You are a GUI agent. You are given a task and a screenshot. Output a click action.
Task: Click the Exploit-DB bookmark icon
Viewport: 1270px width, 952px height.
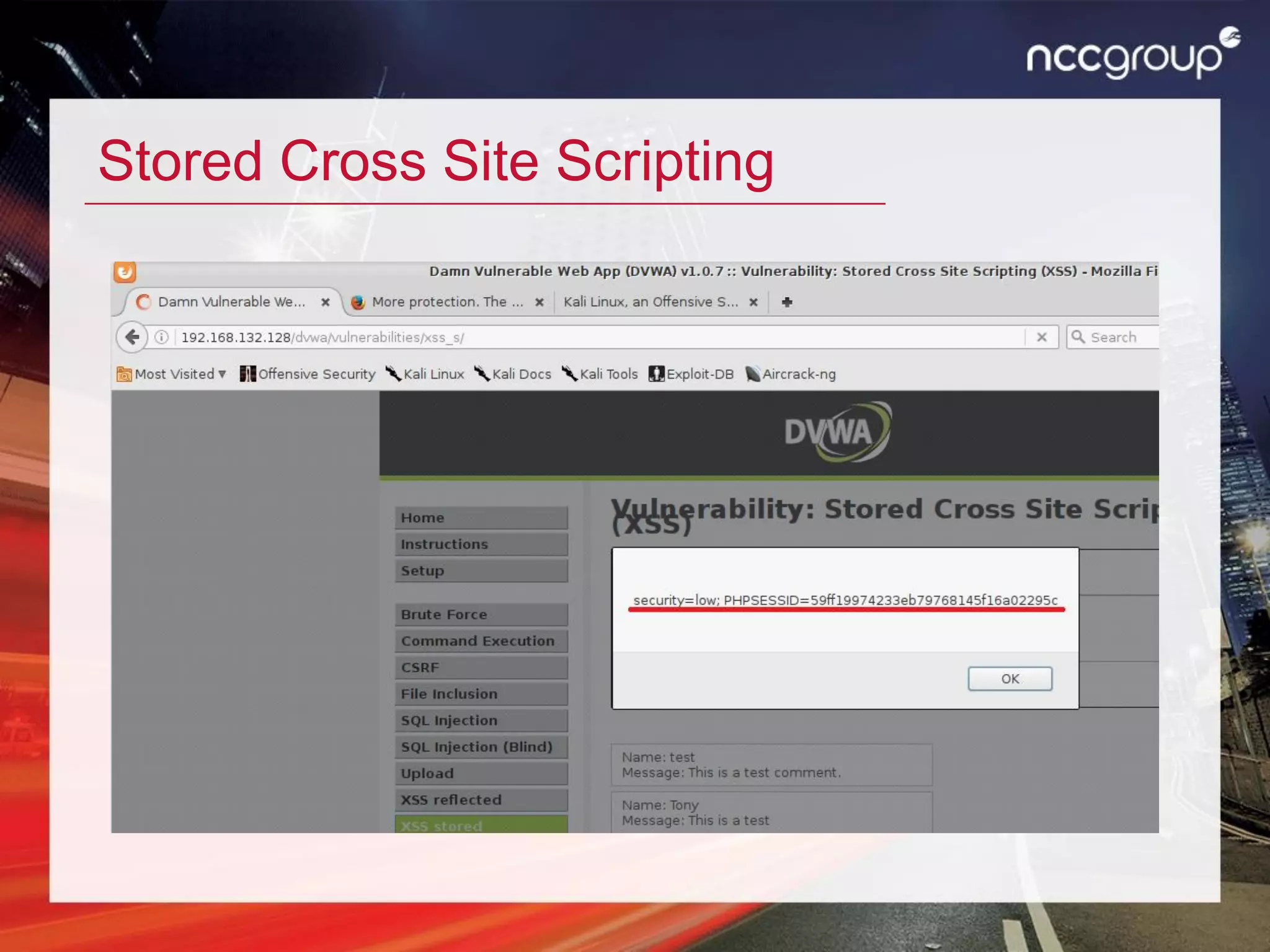[656, 374]
